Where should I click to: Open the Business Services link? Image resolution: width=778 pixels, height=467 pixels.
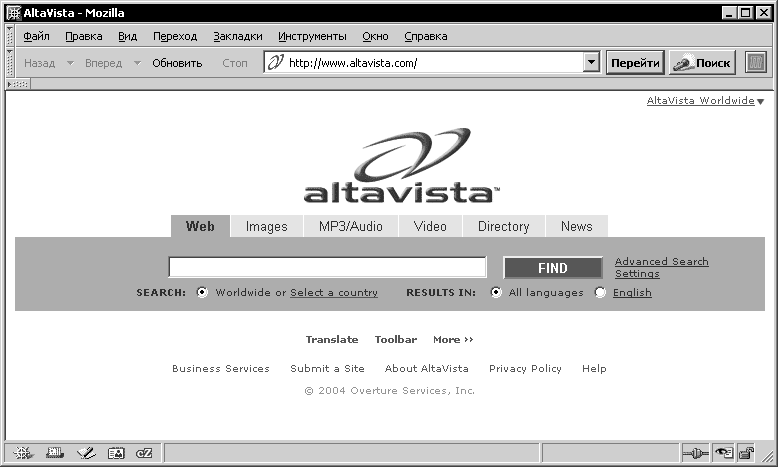tap(221, 368)
